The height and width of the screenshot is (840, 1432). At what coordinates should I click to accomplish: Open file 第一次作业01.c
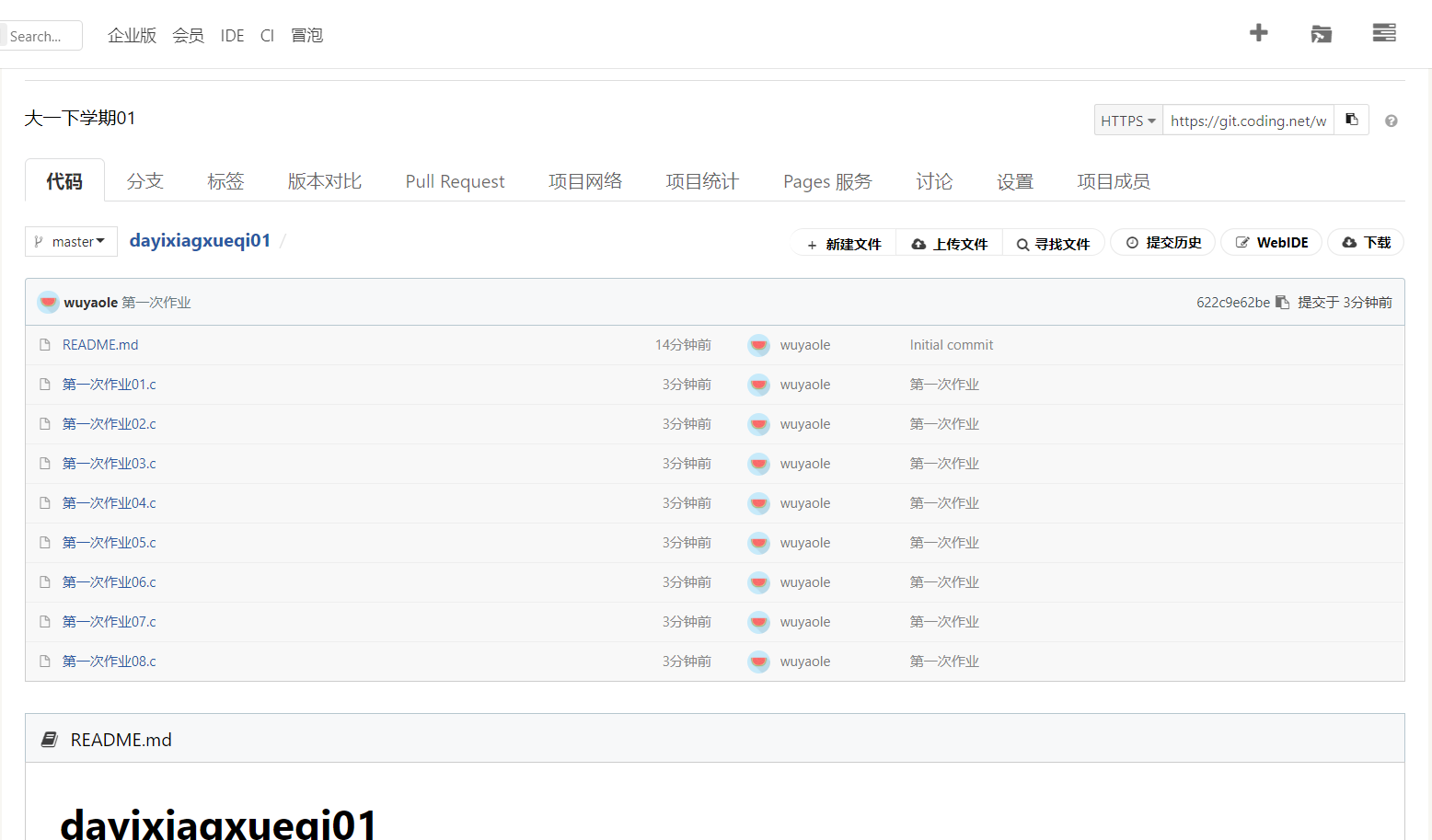[x=110, y=385]
